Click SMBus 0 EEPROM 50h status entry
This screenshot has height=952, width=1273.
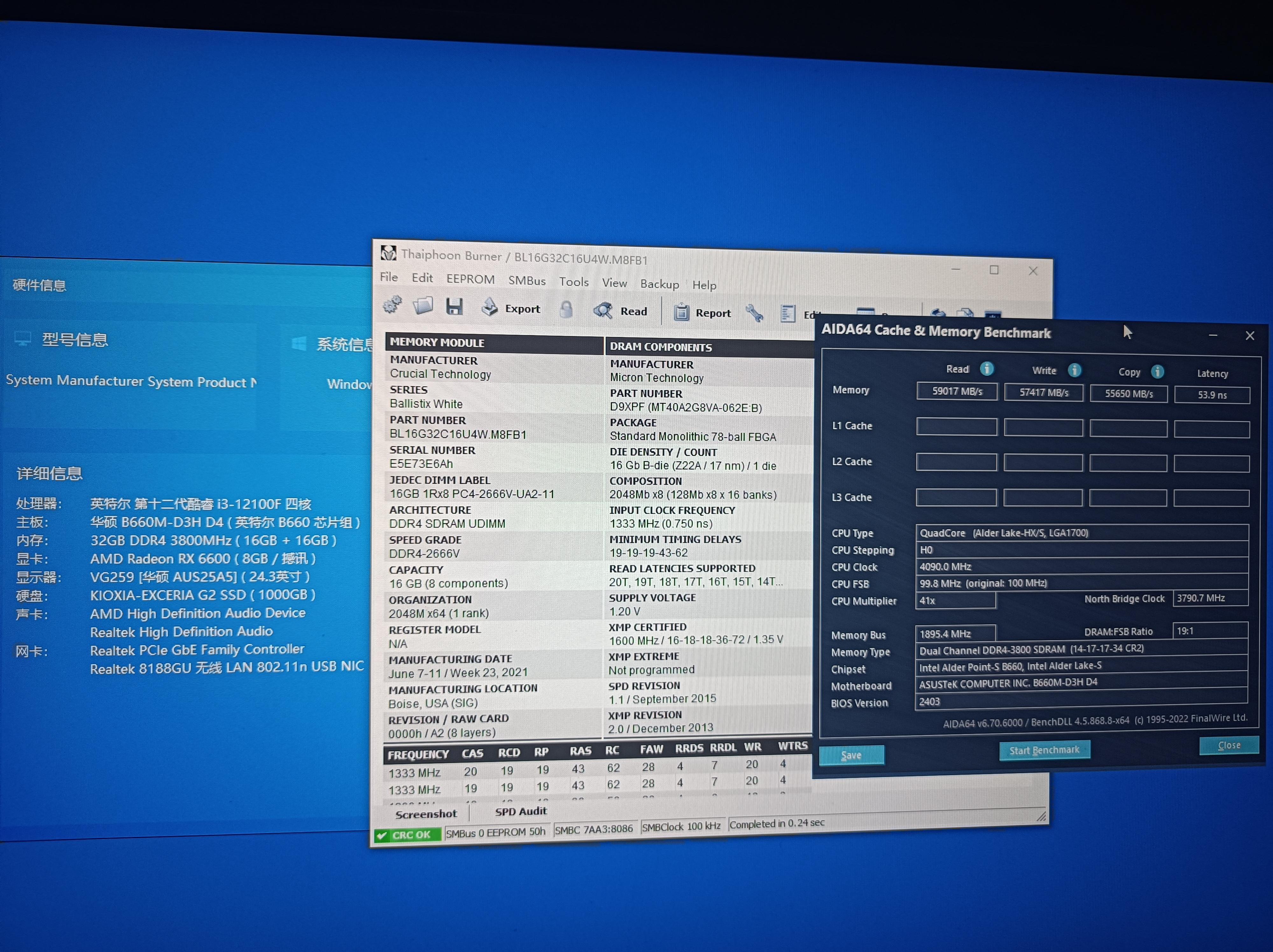click(x=496, y=832)
